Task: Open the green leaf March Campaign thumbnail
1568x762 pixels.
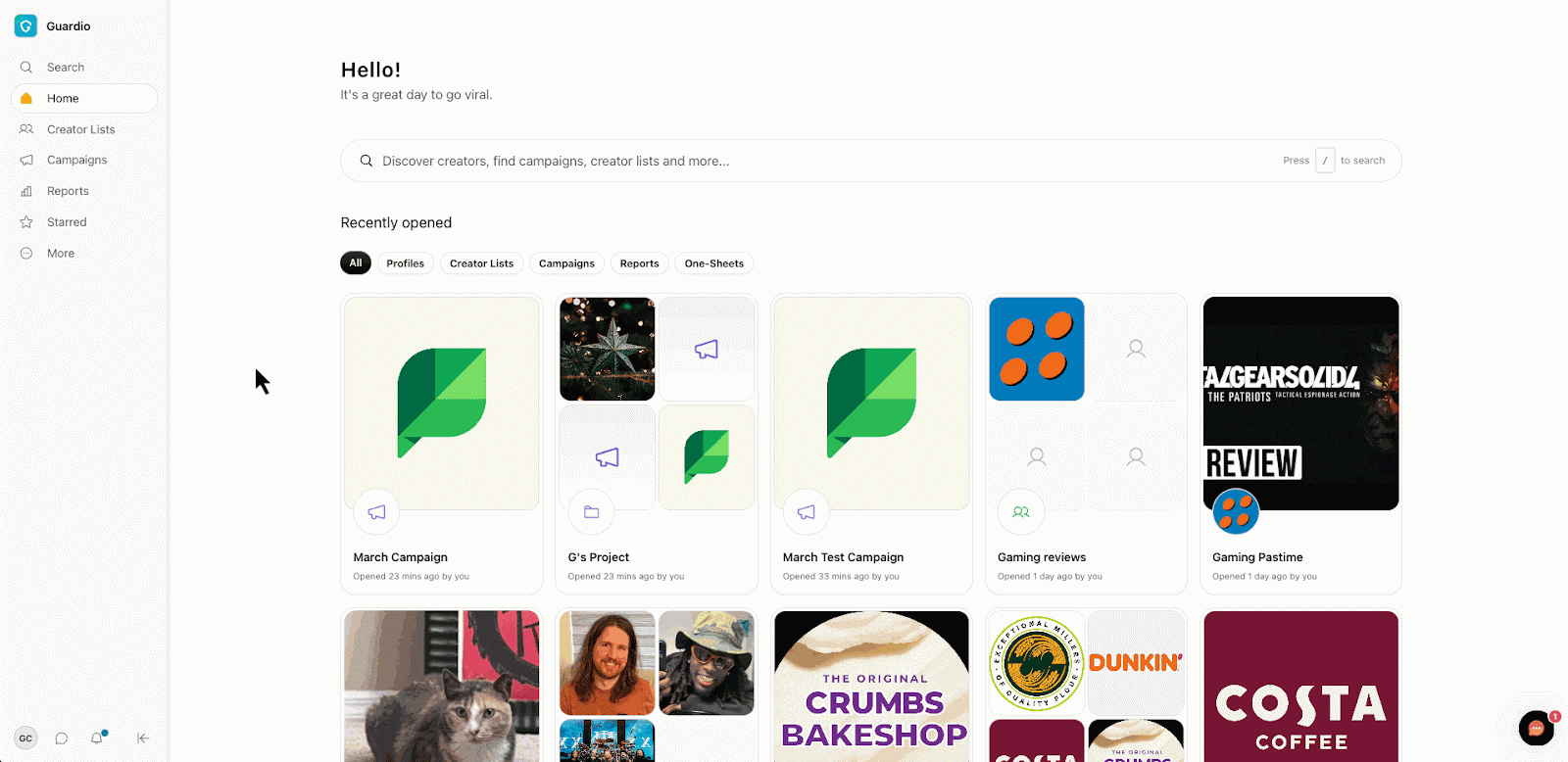Action: click(442, 404)
